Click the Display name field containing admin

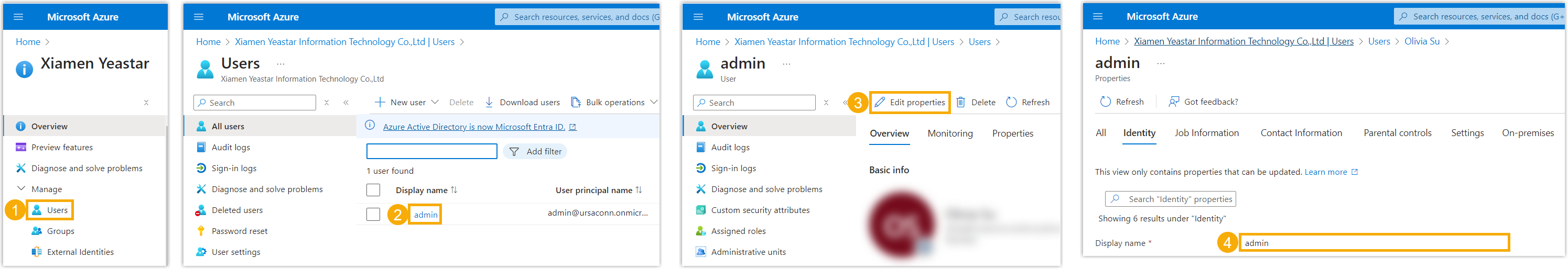click(1374, 243)
